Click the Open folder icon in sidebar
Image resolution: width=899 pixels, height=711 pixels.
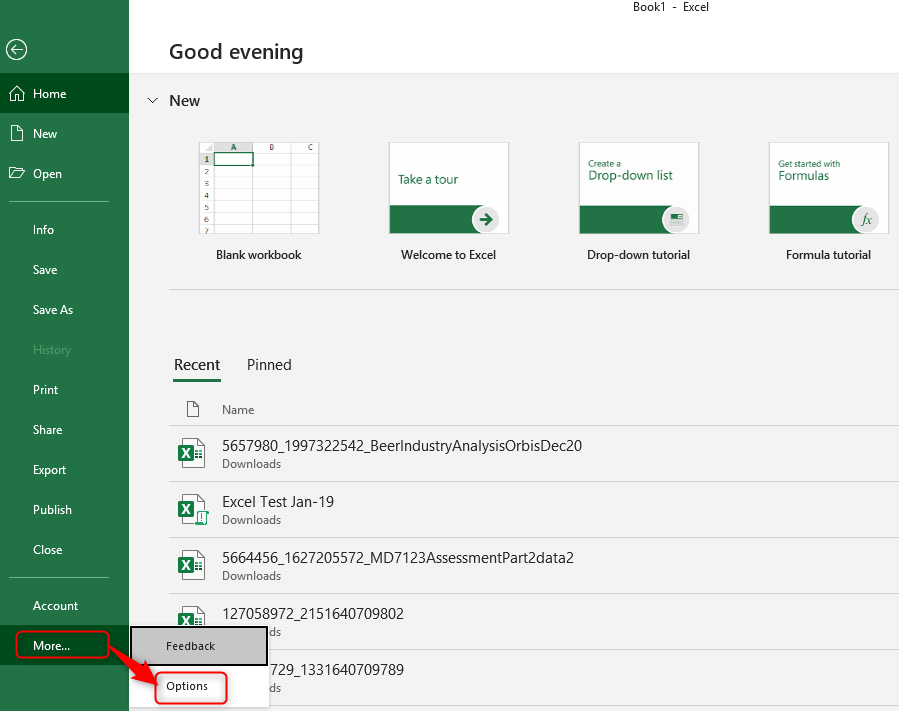[17, 173]
